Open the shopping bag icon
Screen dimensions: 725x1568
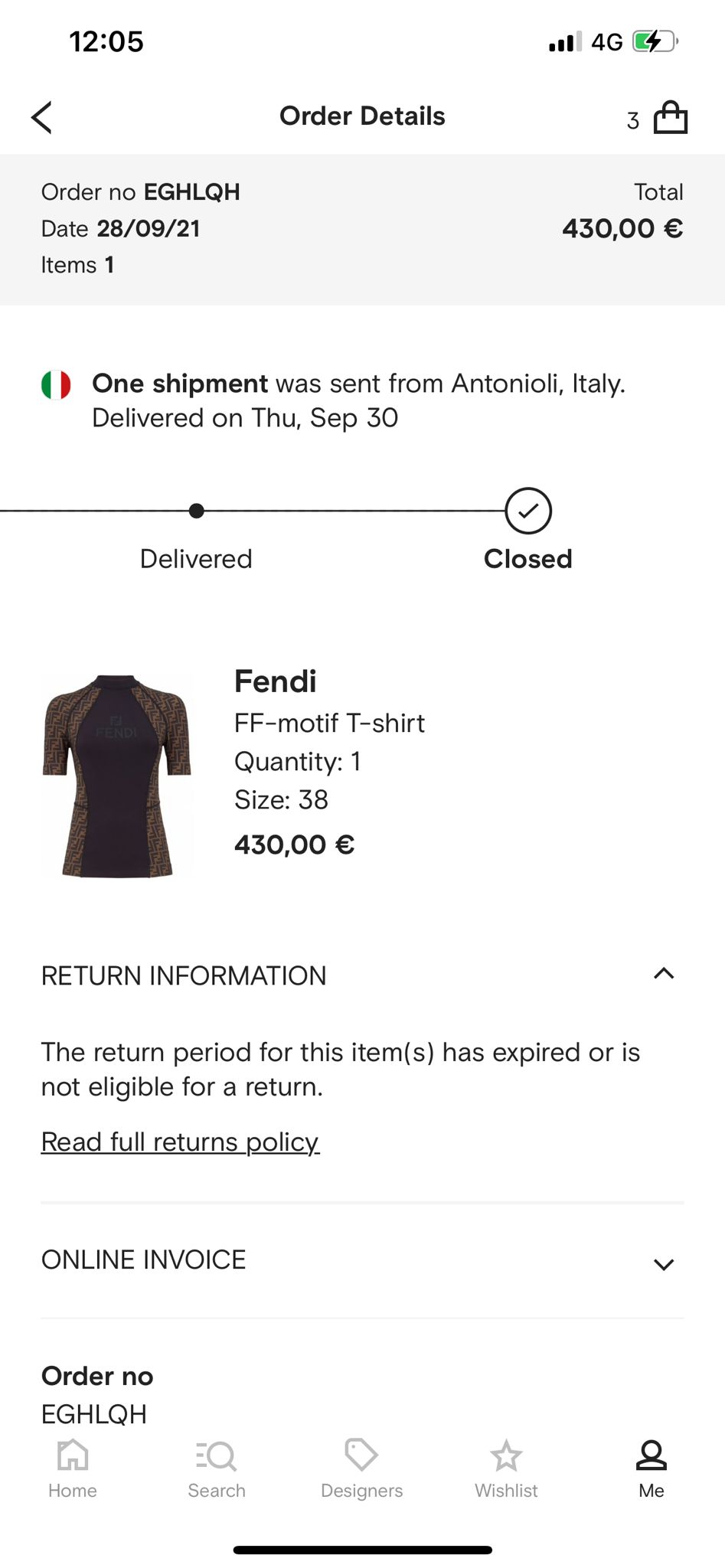click(x=670, y=118)
